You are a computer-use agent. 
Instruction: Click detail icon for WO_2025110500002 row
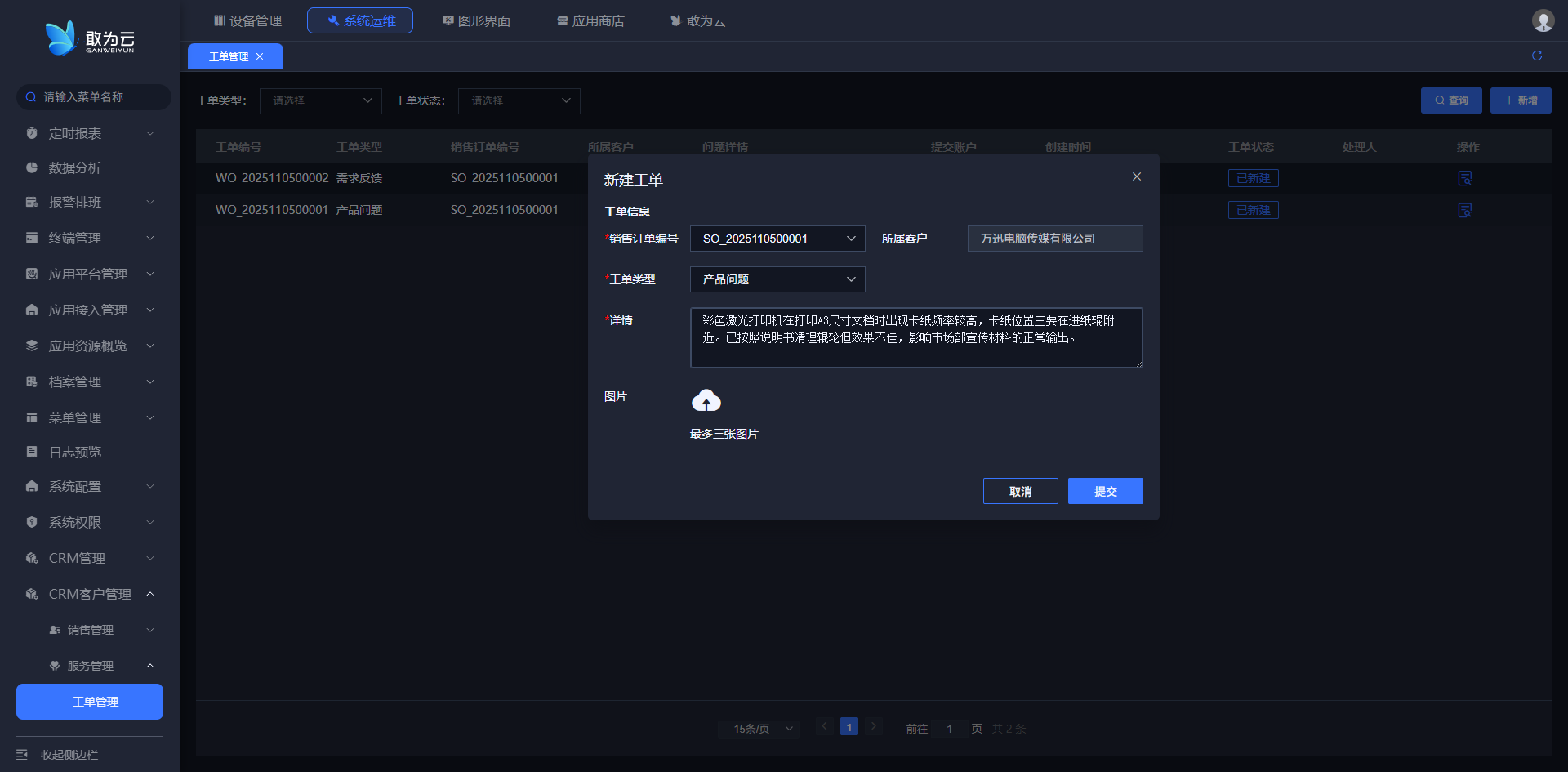(x=1465, y=178)
